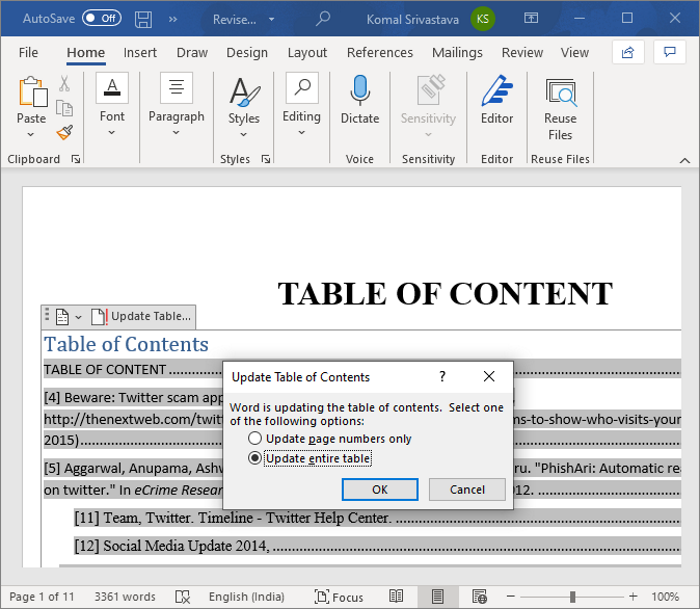Open the References tab

(379, 53)
